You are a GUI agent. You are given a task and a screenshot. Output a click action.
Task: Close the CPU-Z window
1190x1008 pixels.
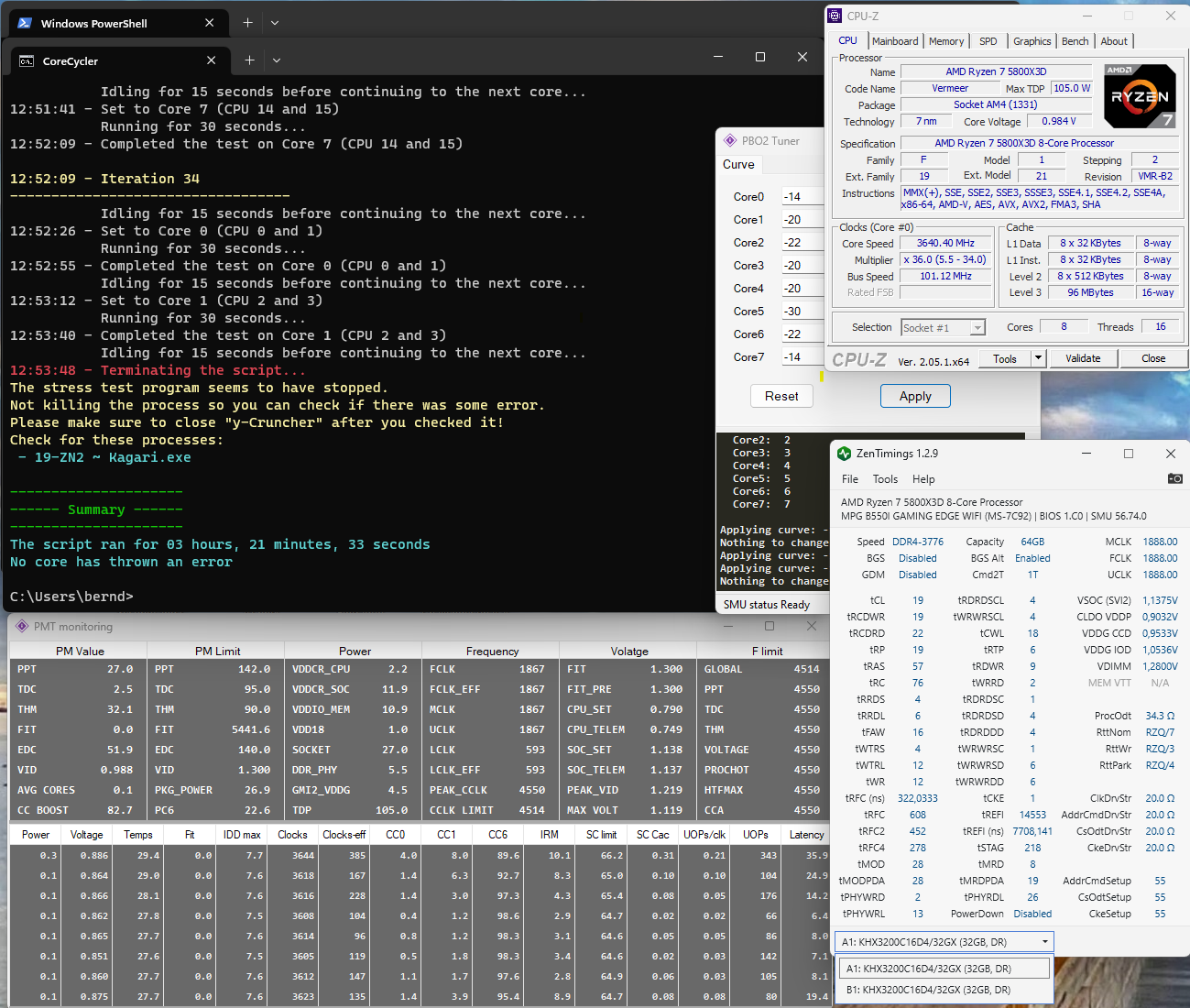click(1170, 16)
